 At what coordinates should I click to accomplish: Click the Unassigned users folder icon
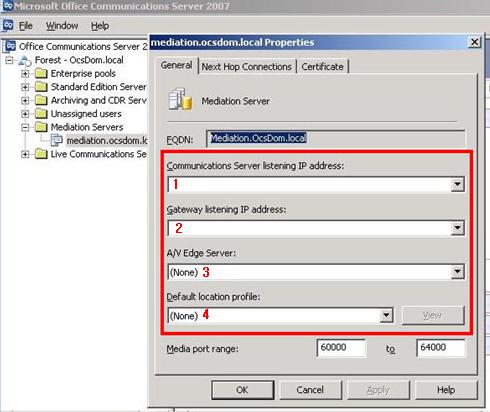[x=41, y=114]
